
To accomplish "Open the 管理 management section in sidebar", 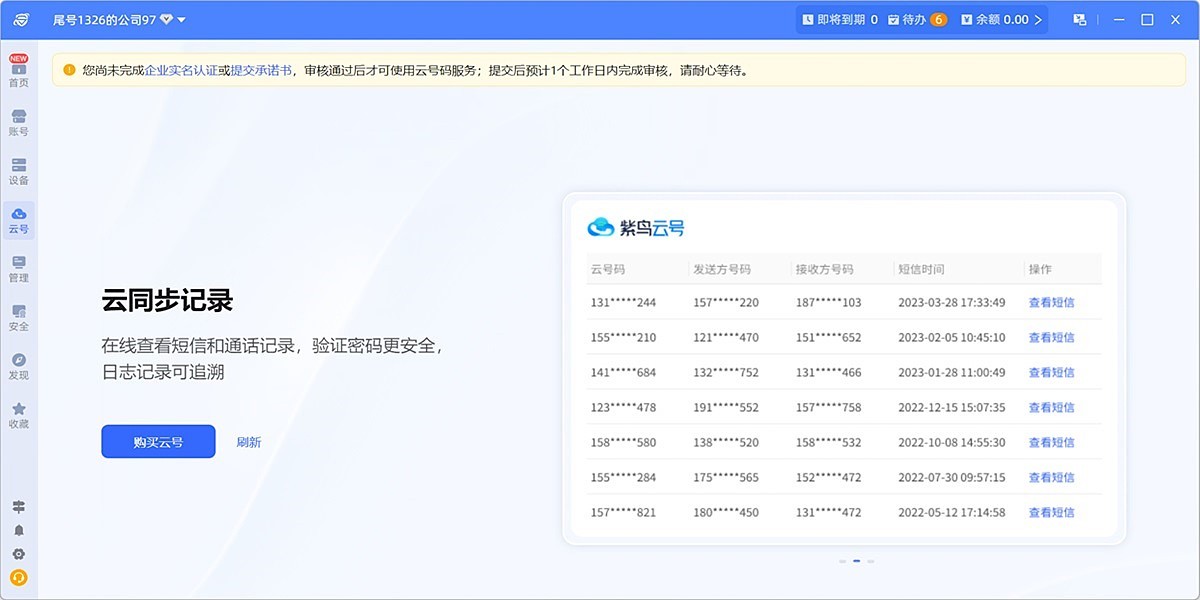I will 18,268.
